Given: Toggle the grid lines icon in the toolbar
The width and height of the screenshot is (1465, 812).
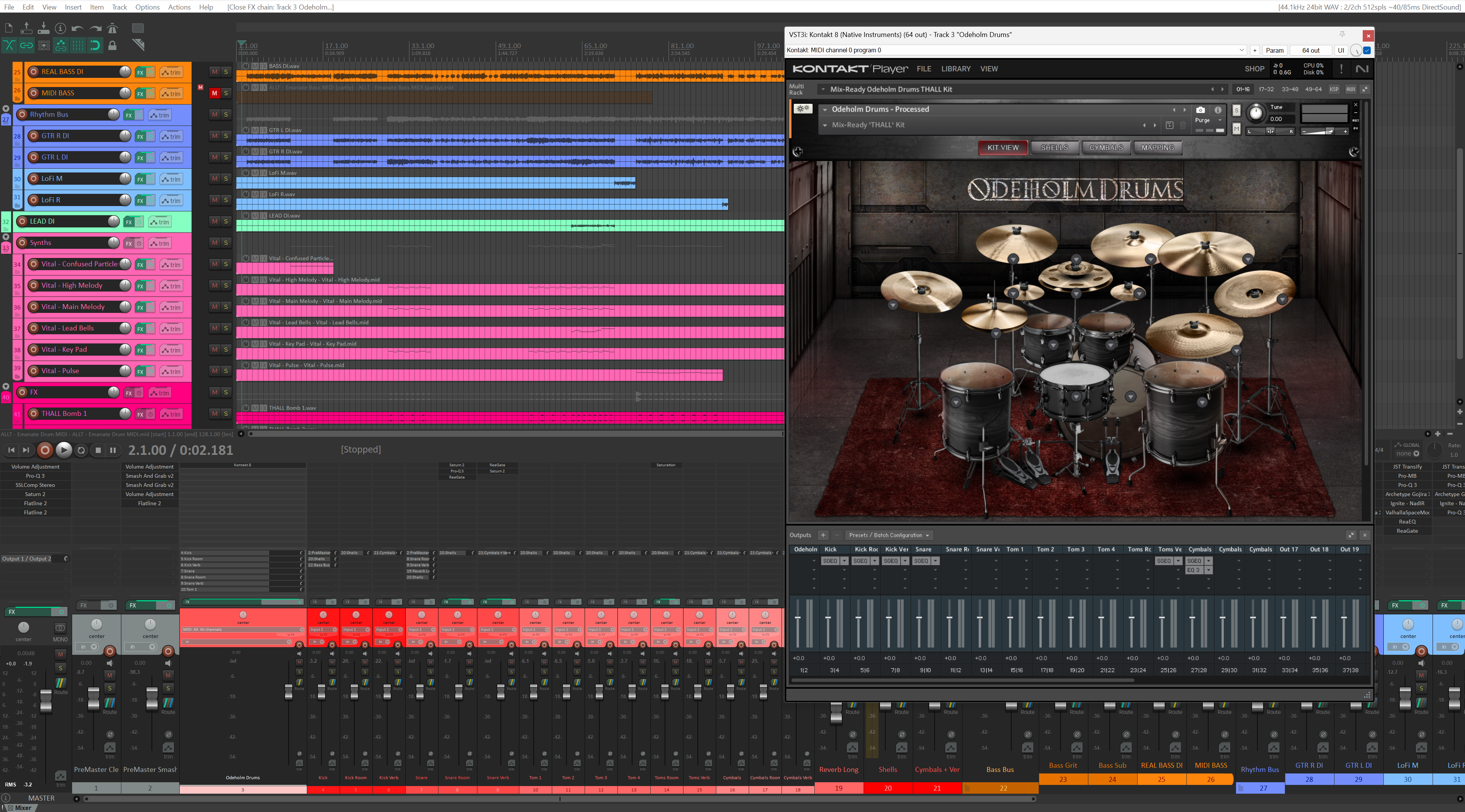Looking at the screenshot, I should pos(78,45).
